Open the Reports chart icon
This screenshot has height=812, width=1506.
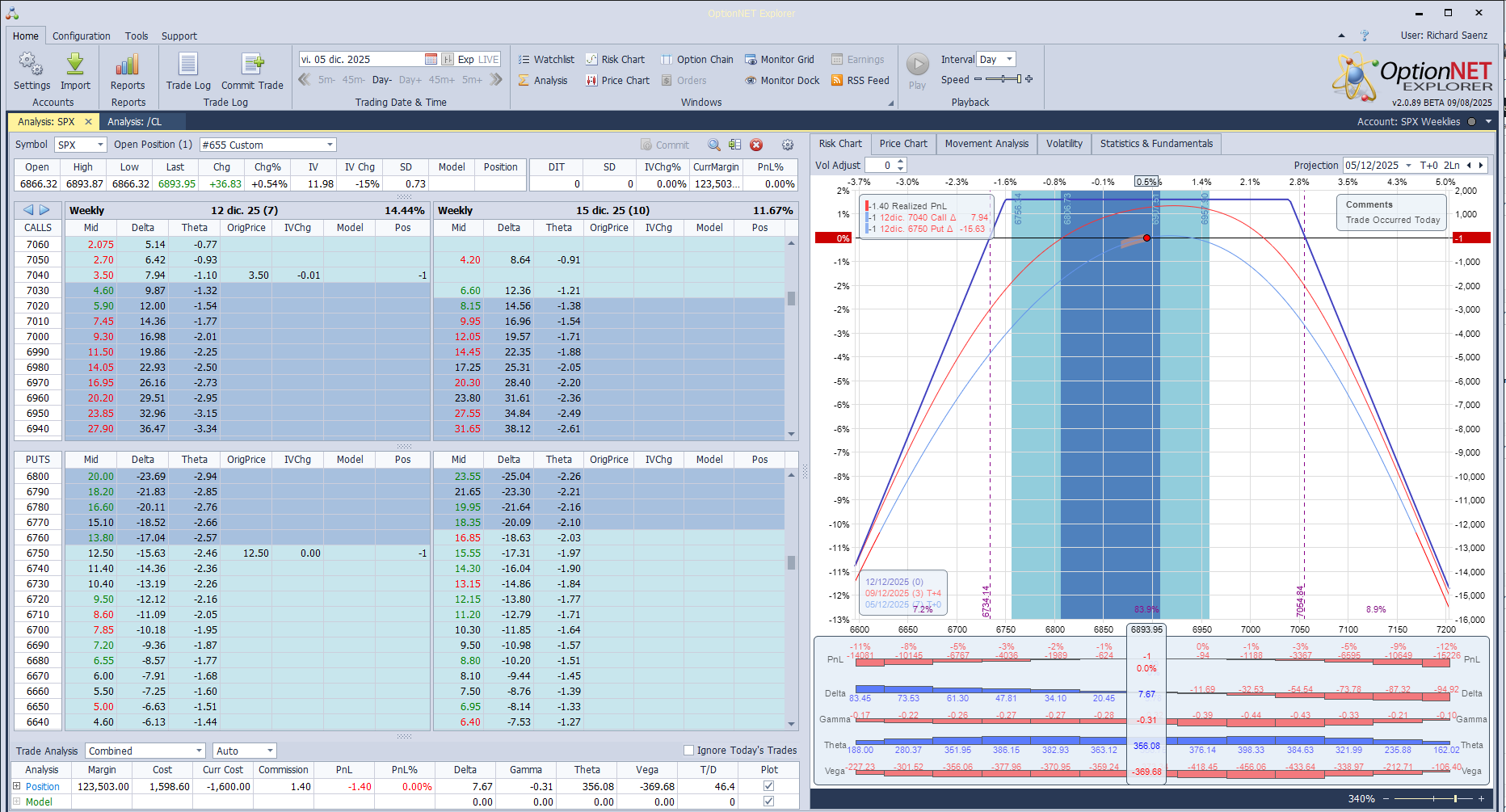point(128,65)
